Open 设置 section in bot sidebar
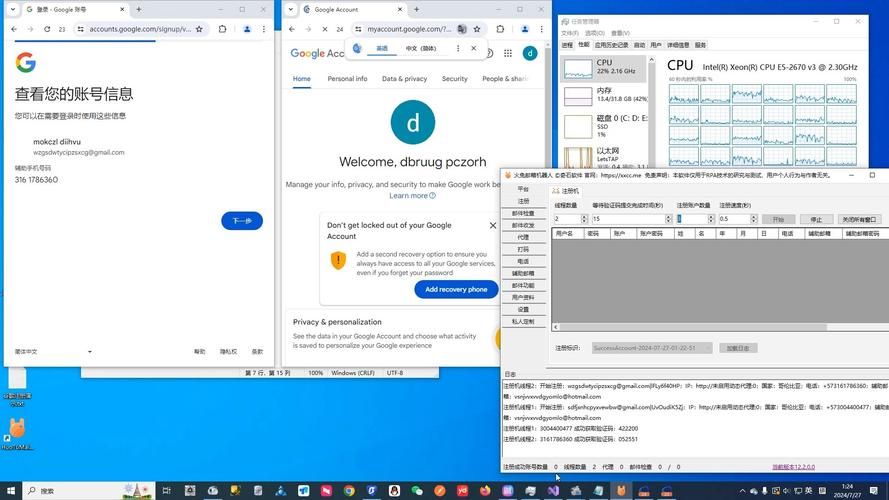Image resolution: width=889 pixels, height=500 pixels. pos(523,310)
